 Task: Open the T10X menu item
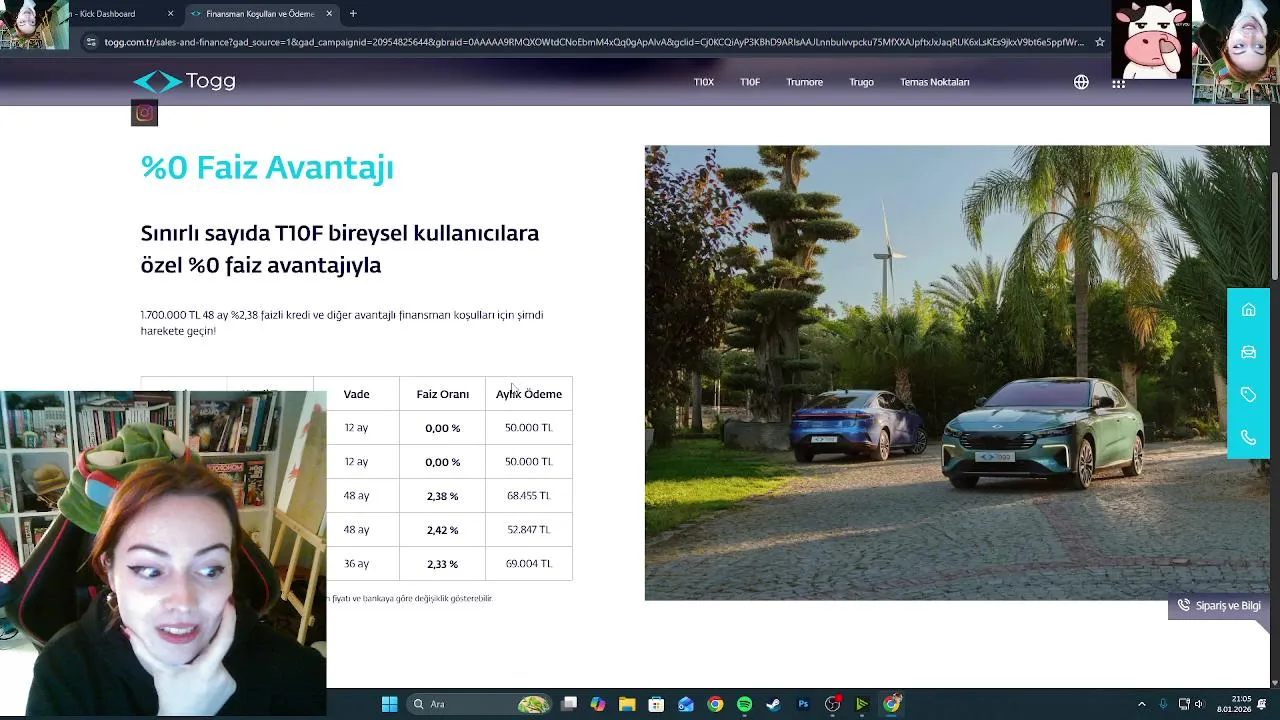[704, 82]
